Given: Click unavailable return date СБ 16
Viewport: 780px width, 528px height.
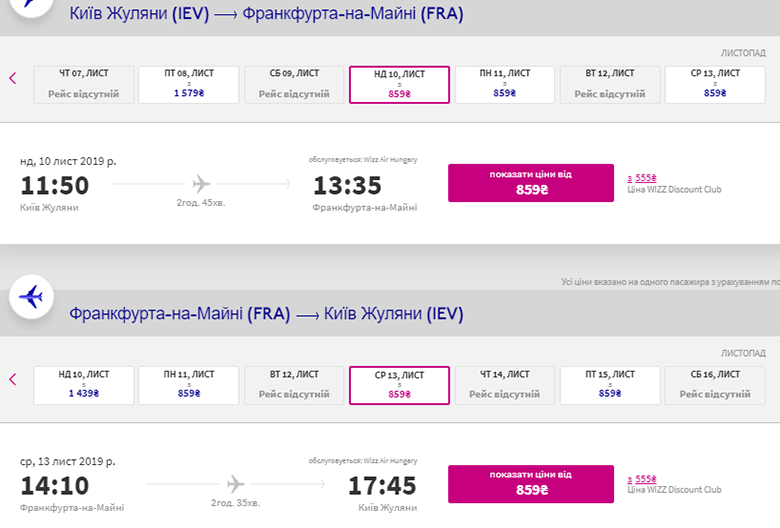Looking at the screenshot, I should click(715, 385).
